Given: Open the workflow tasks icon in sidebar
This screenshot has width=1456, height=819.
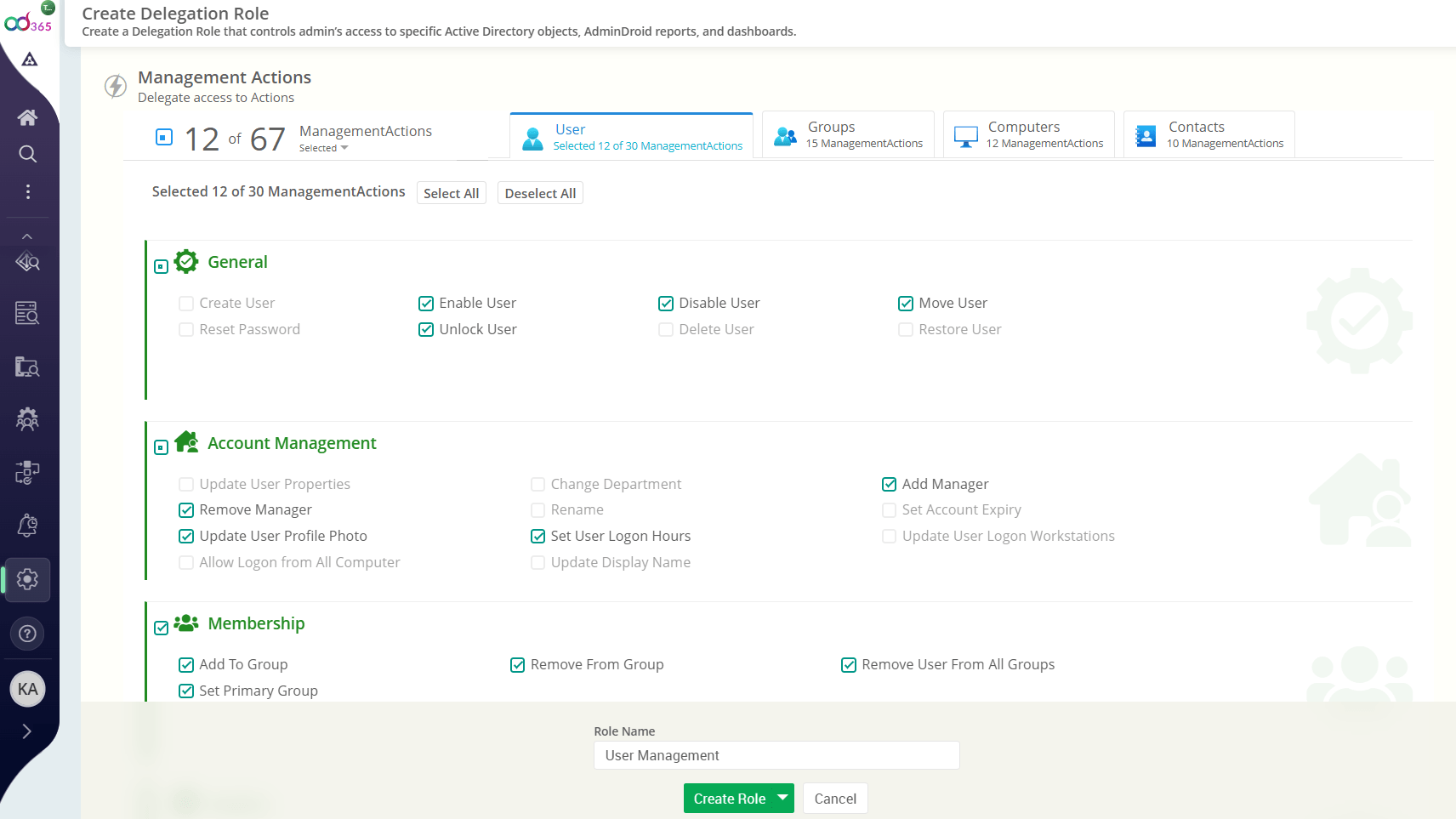Looking at the screenshot, I should [27, 472].
